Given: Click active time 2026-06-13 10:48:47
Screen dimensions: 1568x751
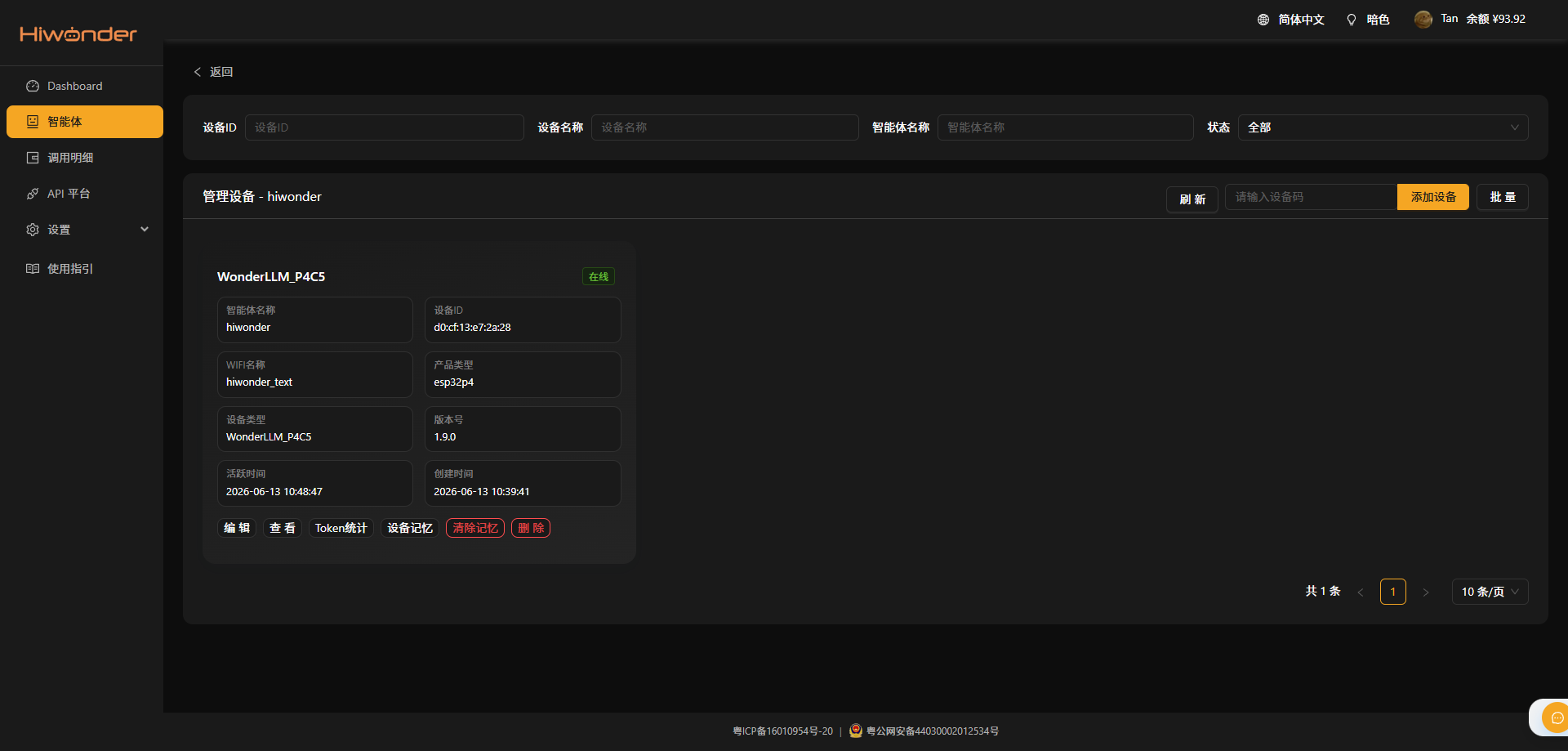Looking at the screenshot, I should point(274,492).
